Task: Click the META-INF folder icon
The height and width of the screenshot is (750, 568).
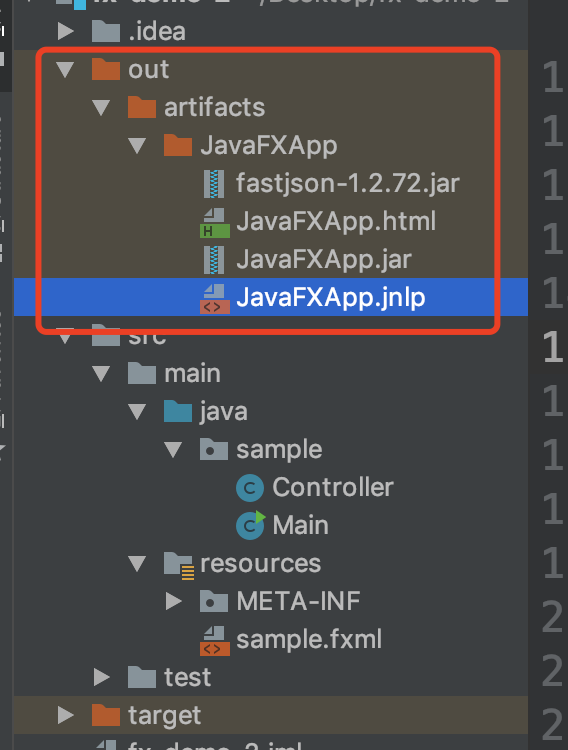Action: click(x=214, y=601)
